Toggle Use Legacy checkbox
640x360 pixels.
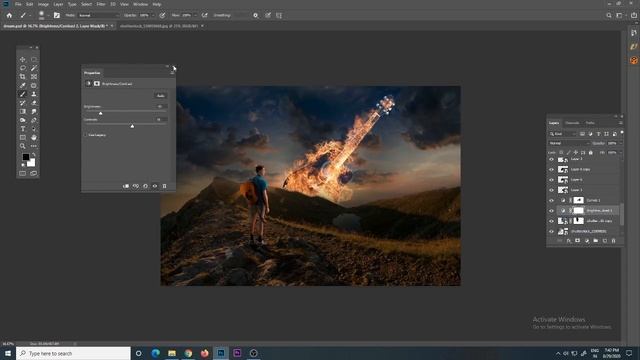pyautogui.click(x=86, y=135)
